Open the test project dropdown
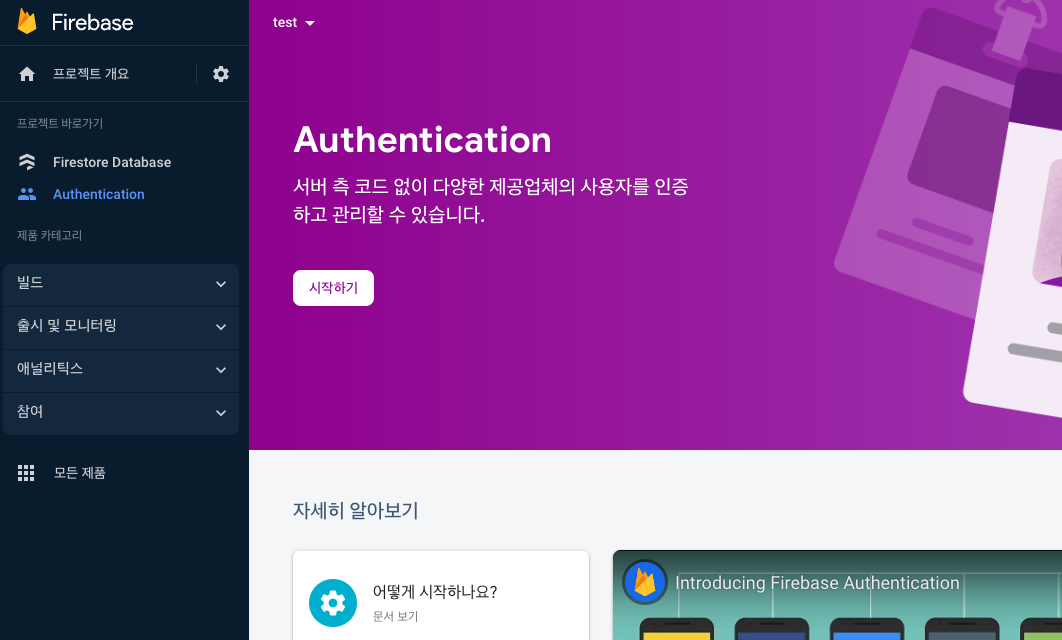The width and height of the screenshot is (1062, 640). pyautogui.click(x=294, y=23)
